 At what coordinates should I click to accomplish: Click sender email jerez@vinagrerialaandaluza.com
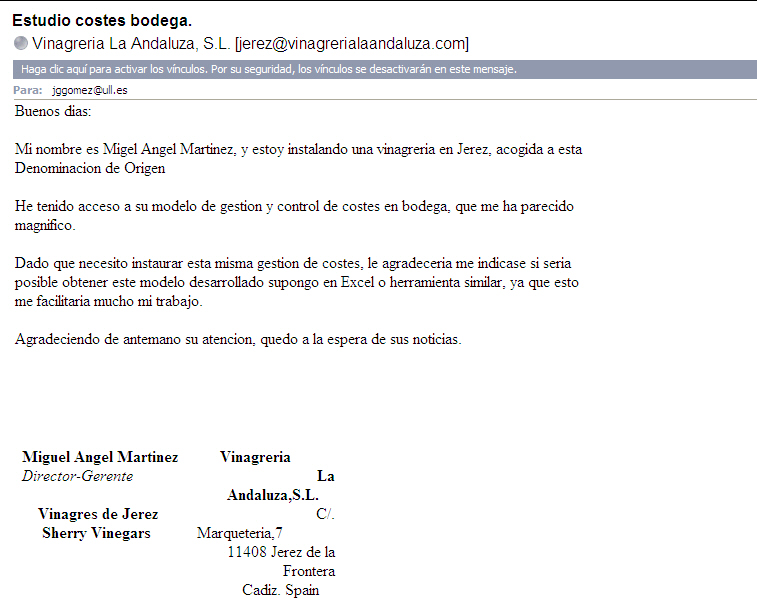[x=353, y=43]
